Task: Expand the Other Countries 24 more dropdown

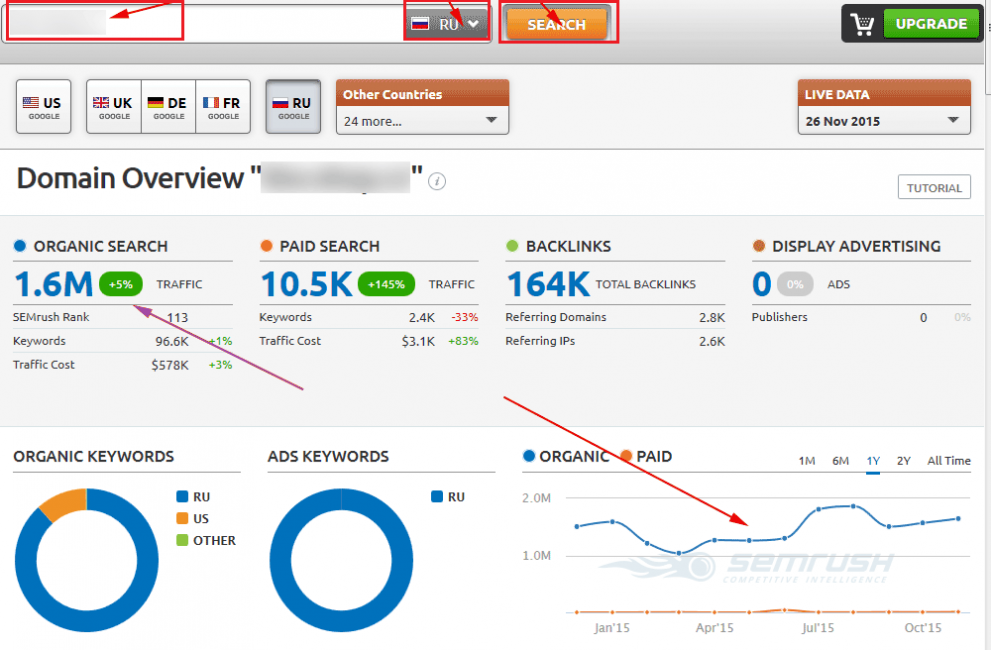Action: pos(422,121)
